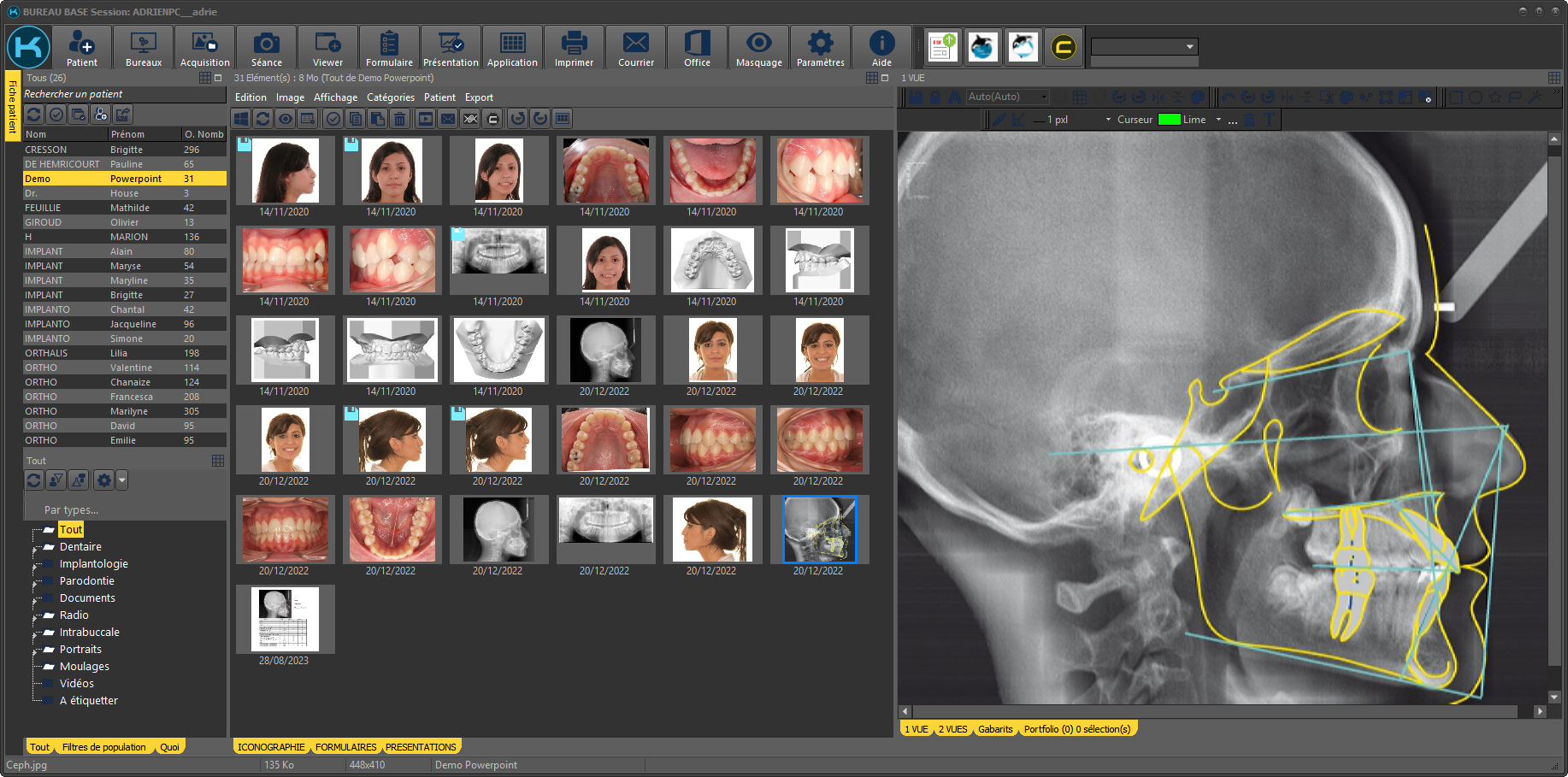
Task: Select the report thumbnail dated 28/08/2023
Action: [285, 620]
